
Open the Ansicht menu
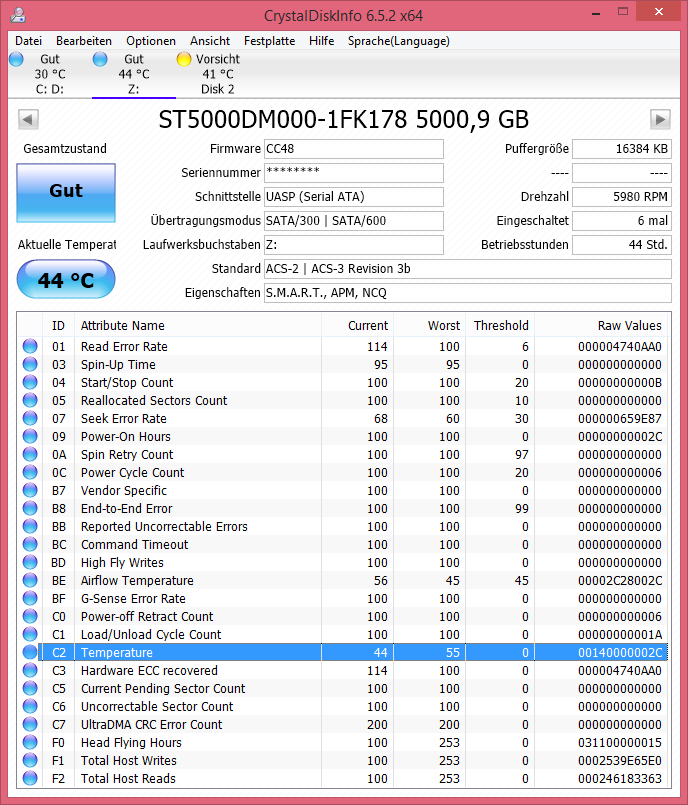point(210,41)
